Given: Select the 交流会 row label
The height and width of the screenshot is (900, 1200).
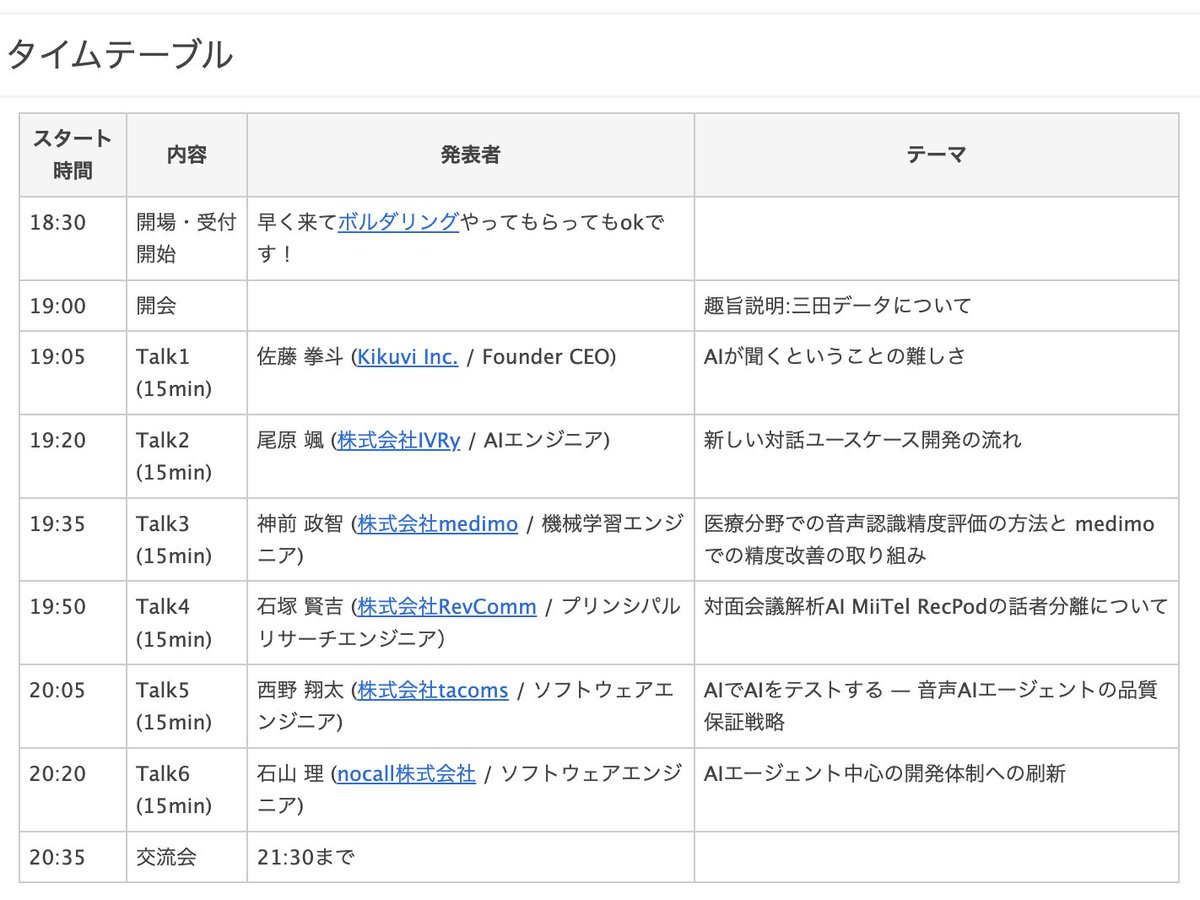Looking at the screenshot, I should click(x=165, y=857).
